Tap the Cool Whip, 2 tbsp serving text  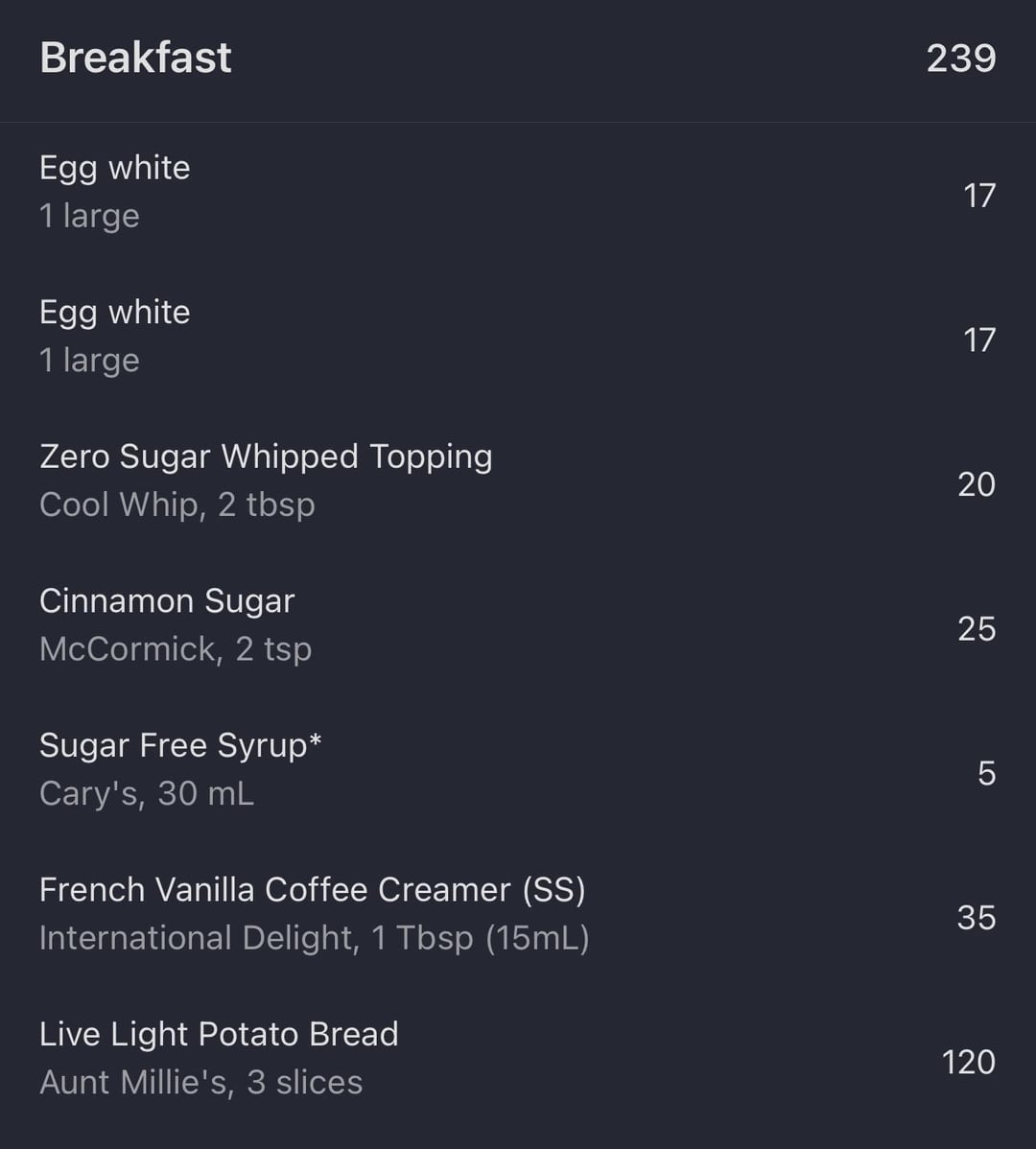click(x=177, y=504)
